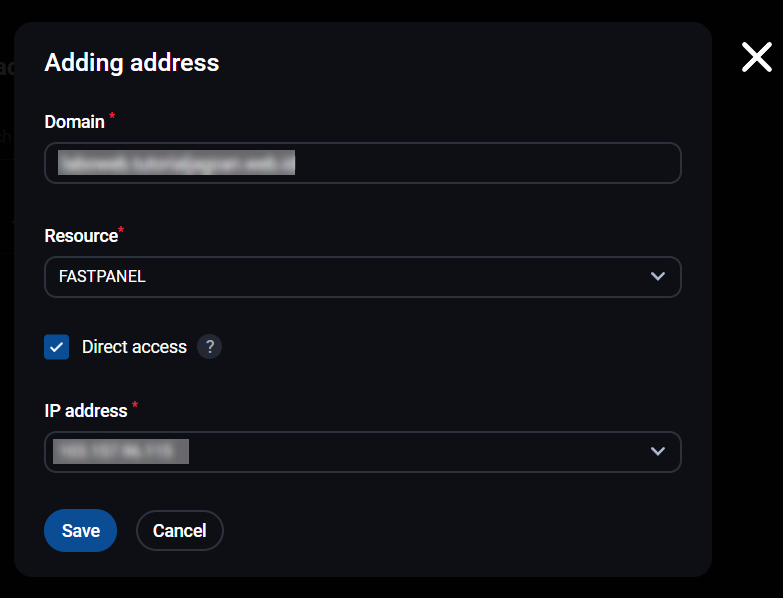Expand the Resource dropdown chevron
The image size is (783, 598).
[658, 277]
